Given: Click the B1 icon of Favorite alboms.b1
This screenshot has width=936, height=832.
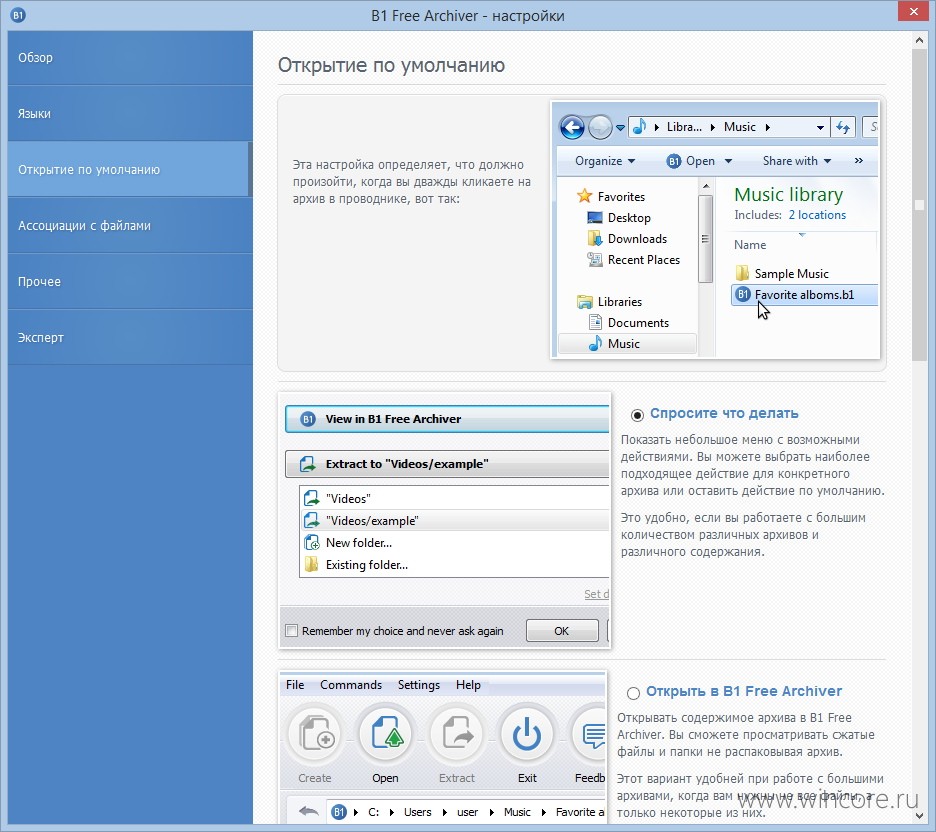Looking at the screenshot, I should click(743, 294).
